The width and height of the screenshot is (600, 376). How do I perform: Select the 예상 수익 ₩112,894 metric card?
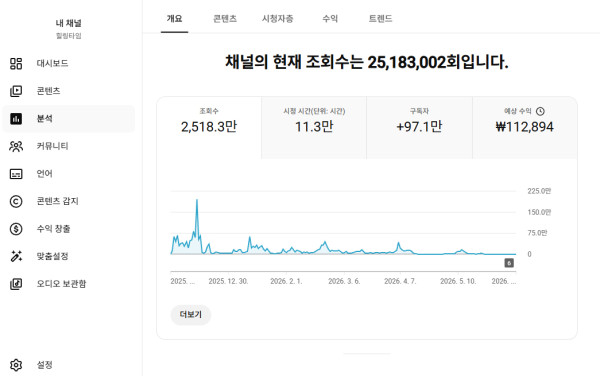click(525, 128)
